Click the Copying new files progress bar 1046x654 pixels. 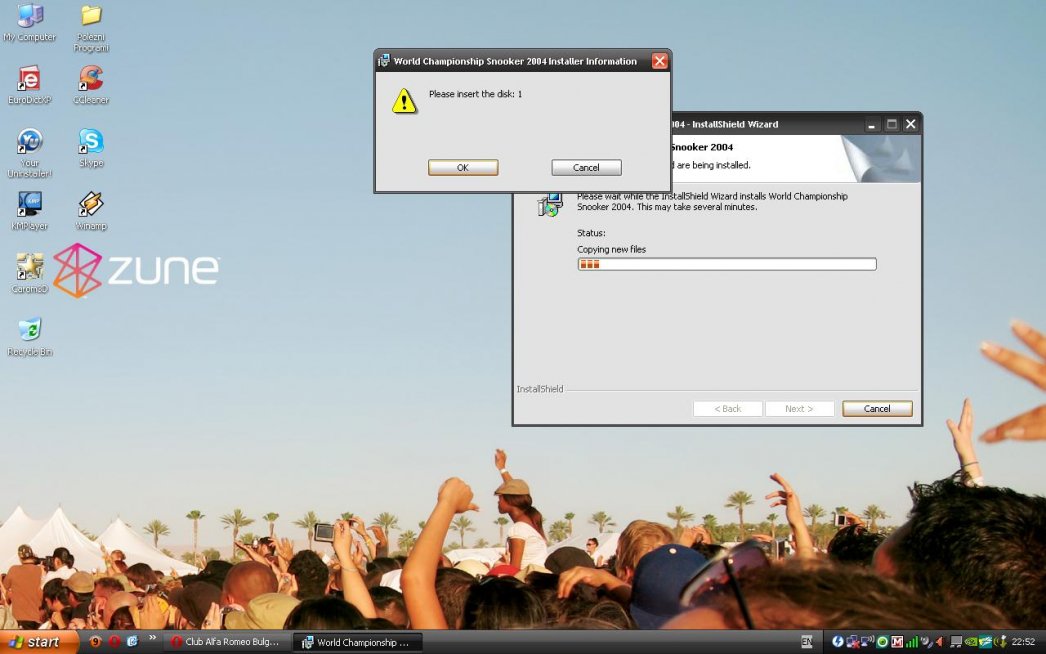[726, 265]
